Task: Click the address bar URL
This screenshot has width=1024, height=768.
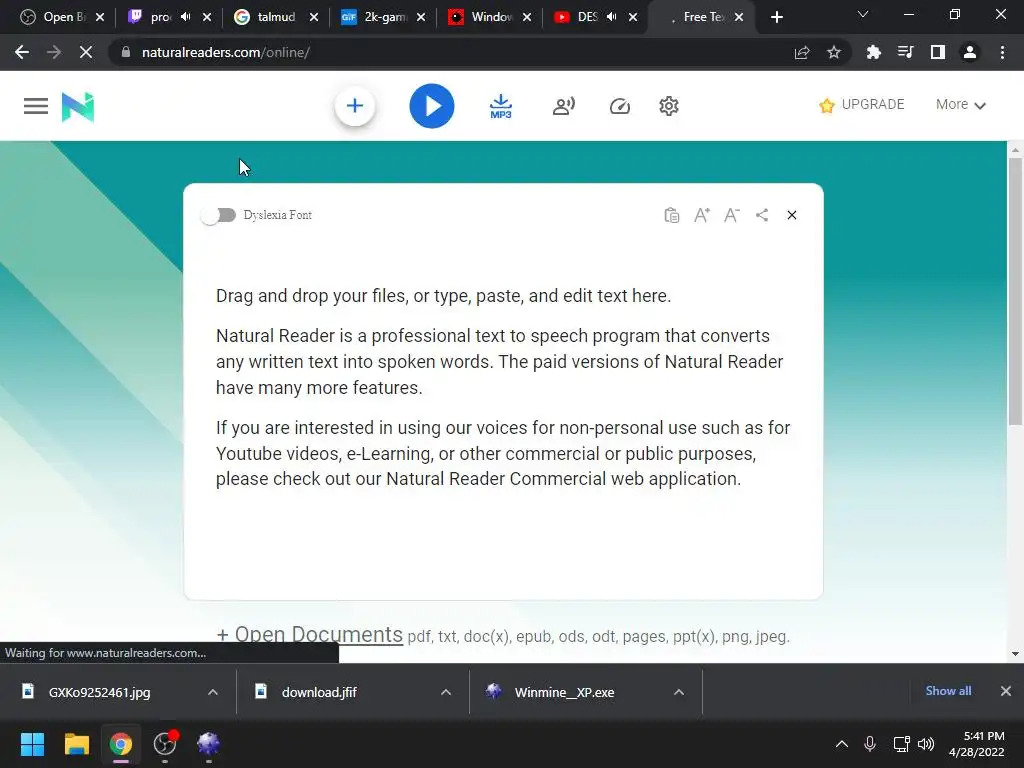Action: 226,52
